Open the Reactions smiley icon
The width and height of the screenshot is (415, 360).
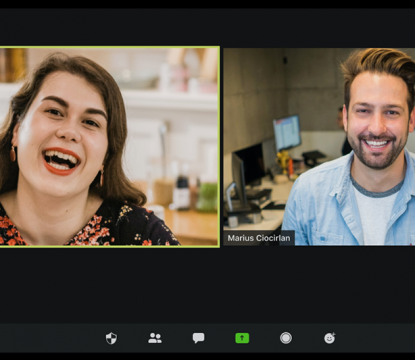tap(330, 338)
